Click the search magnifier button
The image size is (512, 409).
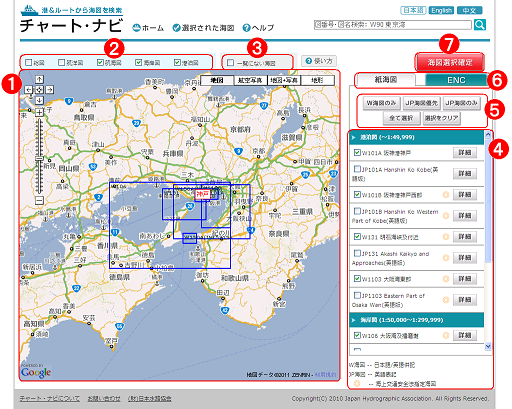(480, 25)
